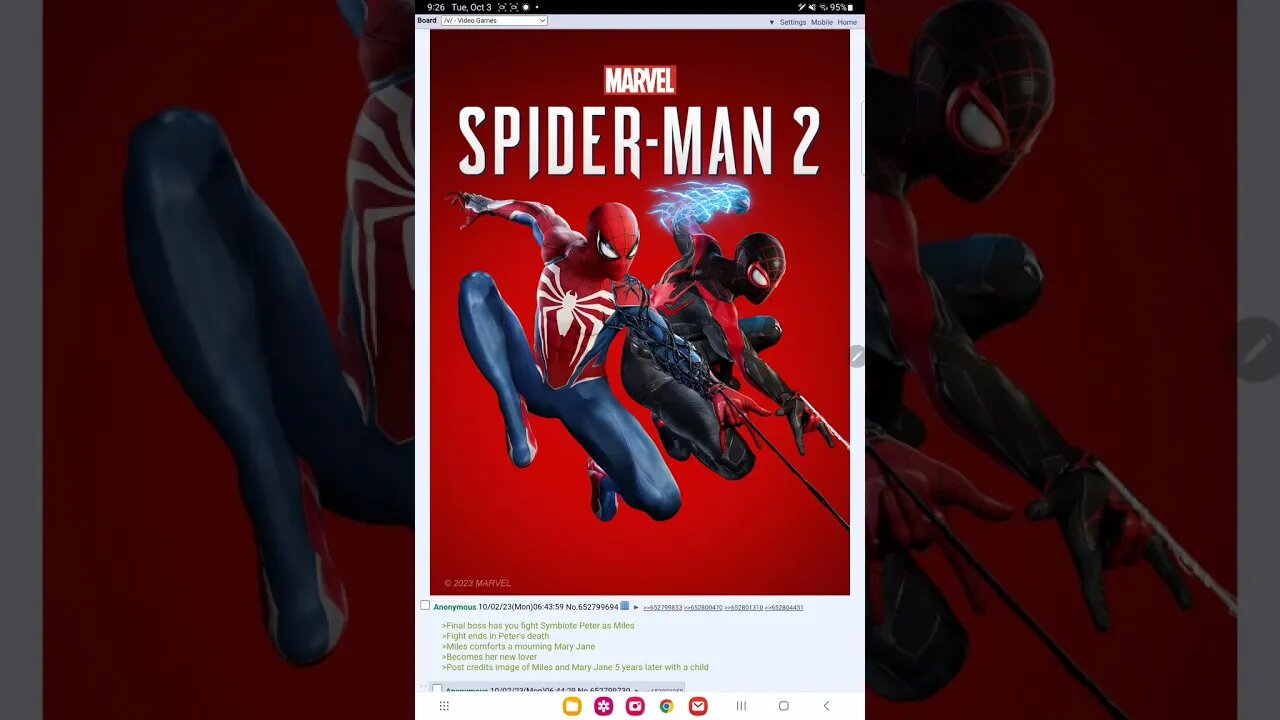Open the red email app in the dock
The image size is (1280, 720).
click(698, 706)
